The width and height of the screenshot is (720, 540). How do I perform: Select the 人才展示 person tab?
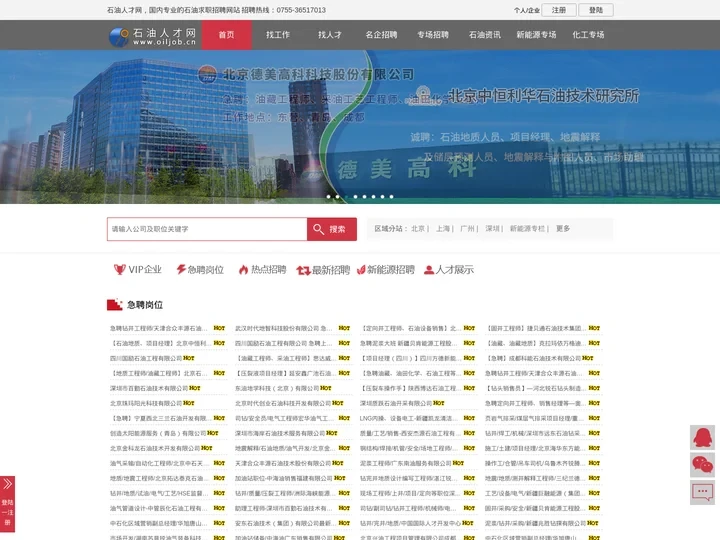pyautogui.click(x=449, y=270)
